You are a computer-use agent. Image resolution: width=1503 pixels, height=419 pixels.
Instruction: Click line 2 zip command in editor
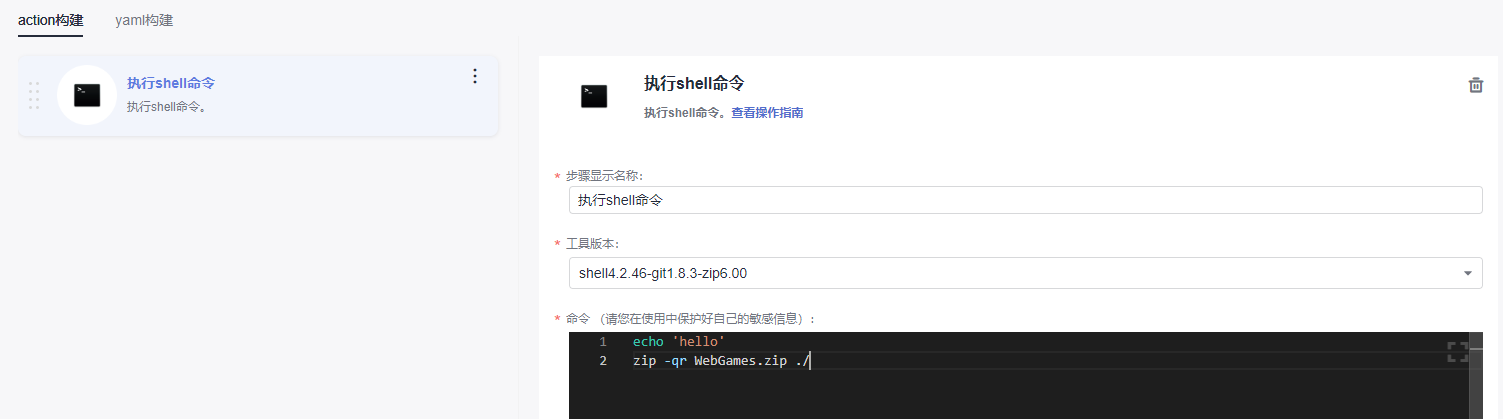pos(721,361)
